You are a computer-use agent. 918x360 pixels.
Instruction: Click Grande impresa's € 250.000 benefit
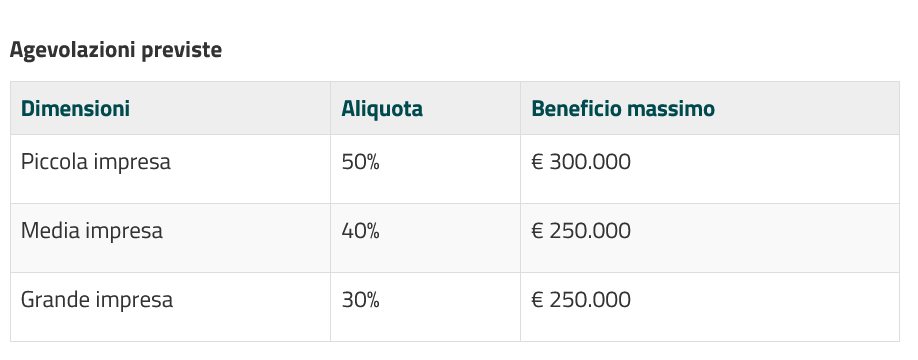581,300
